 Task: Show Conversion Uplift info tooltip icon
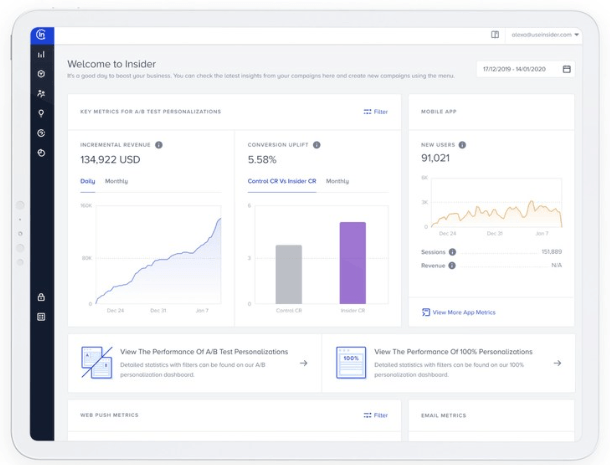pos(317,145)
